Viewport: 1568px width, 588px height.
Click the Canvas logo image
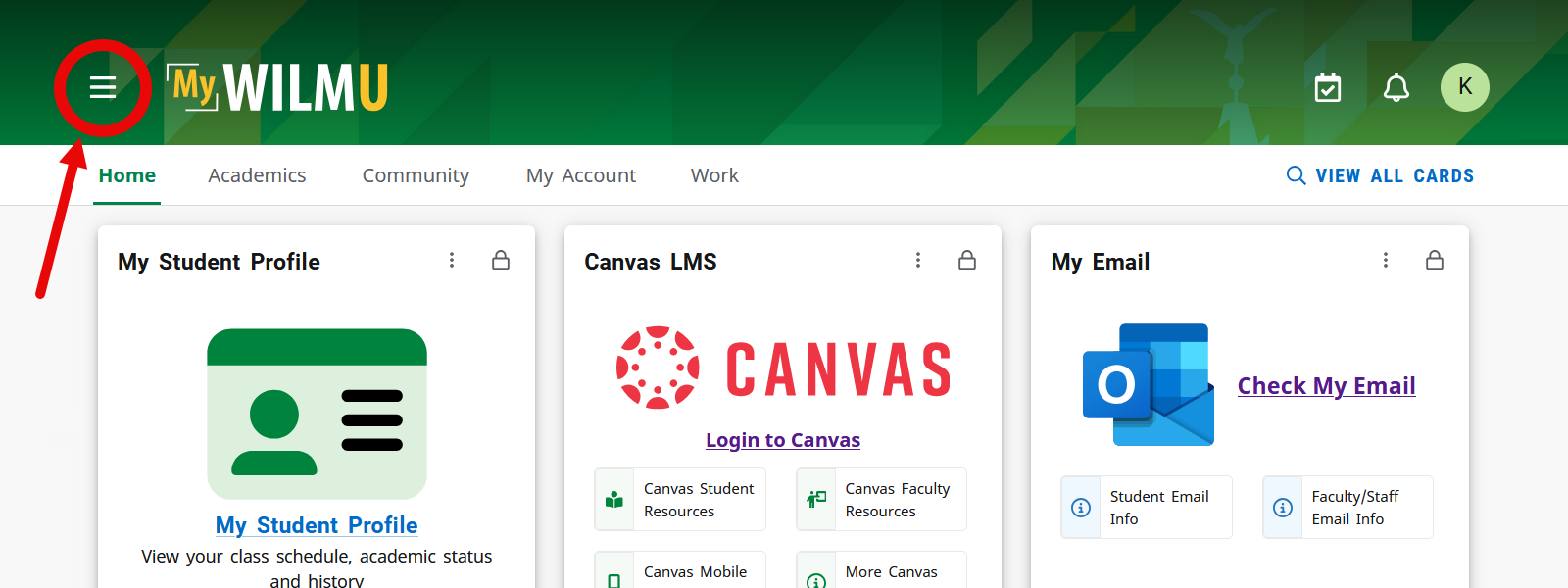784,367
